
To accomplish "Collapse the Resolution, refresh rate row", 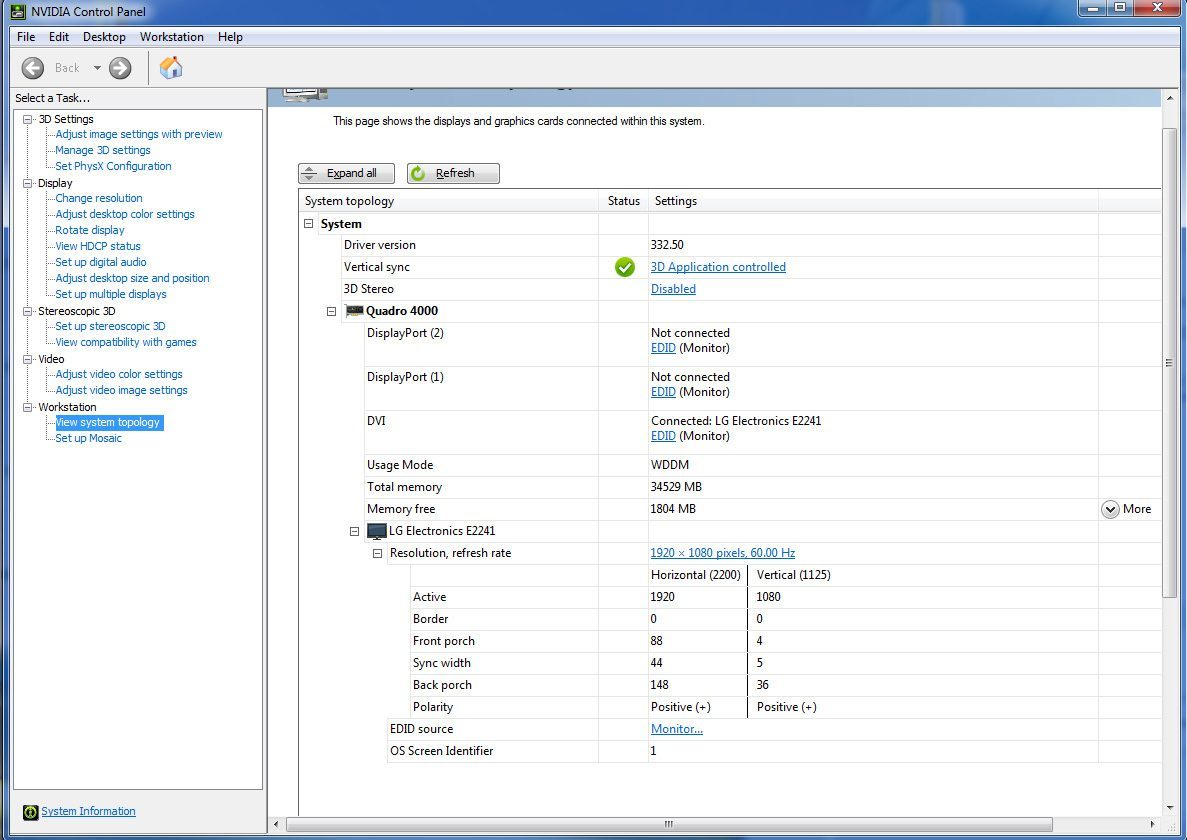I will [377, 553].
